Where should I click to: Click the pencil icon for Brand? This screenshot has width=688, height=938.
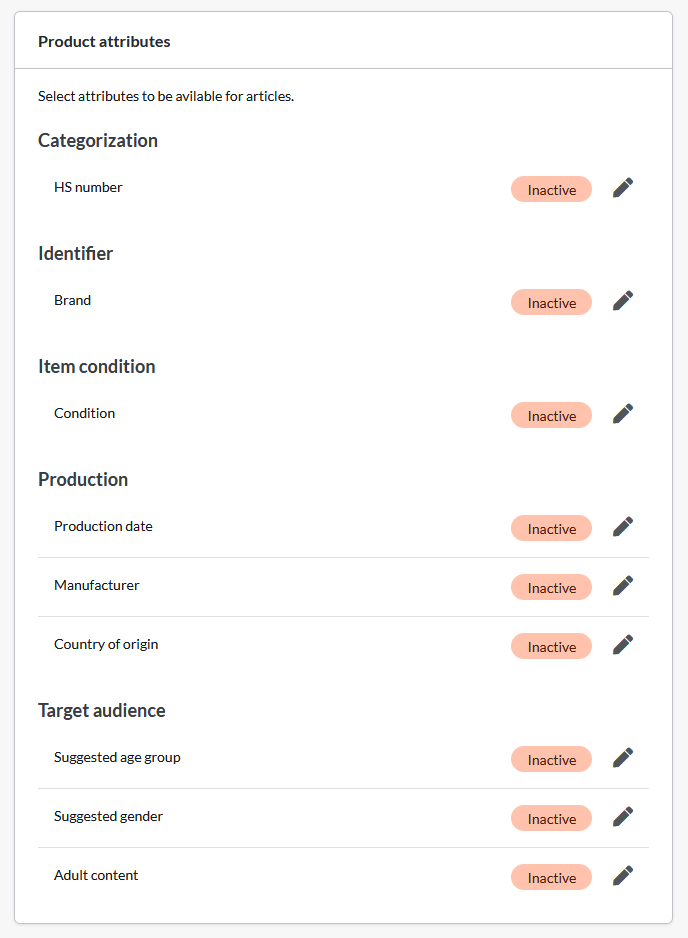(623, 301)
